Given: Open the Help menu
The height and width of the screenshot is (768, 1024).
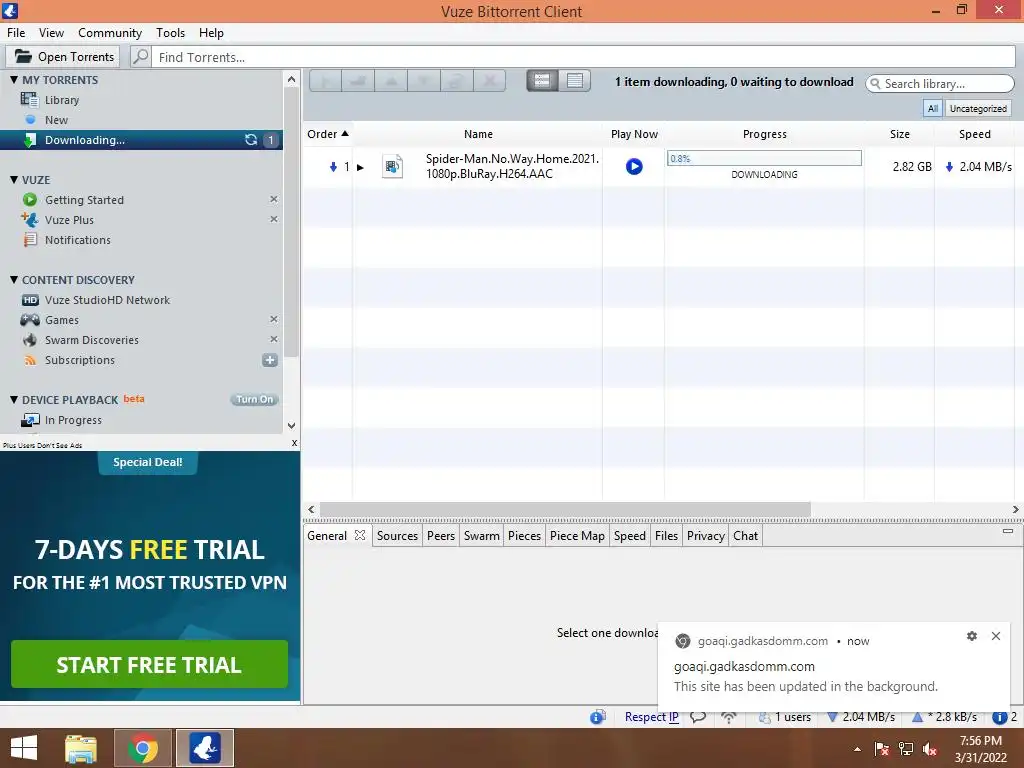Looking at the screenshot, I should tap(211, 33).
